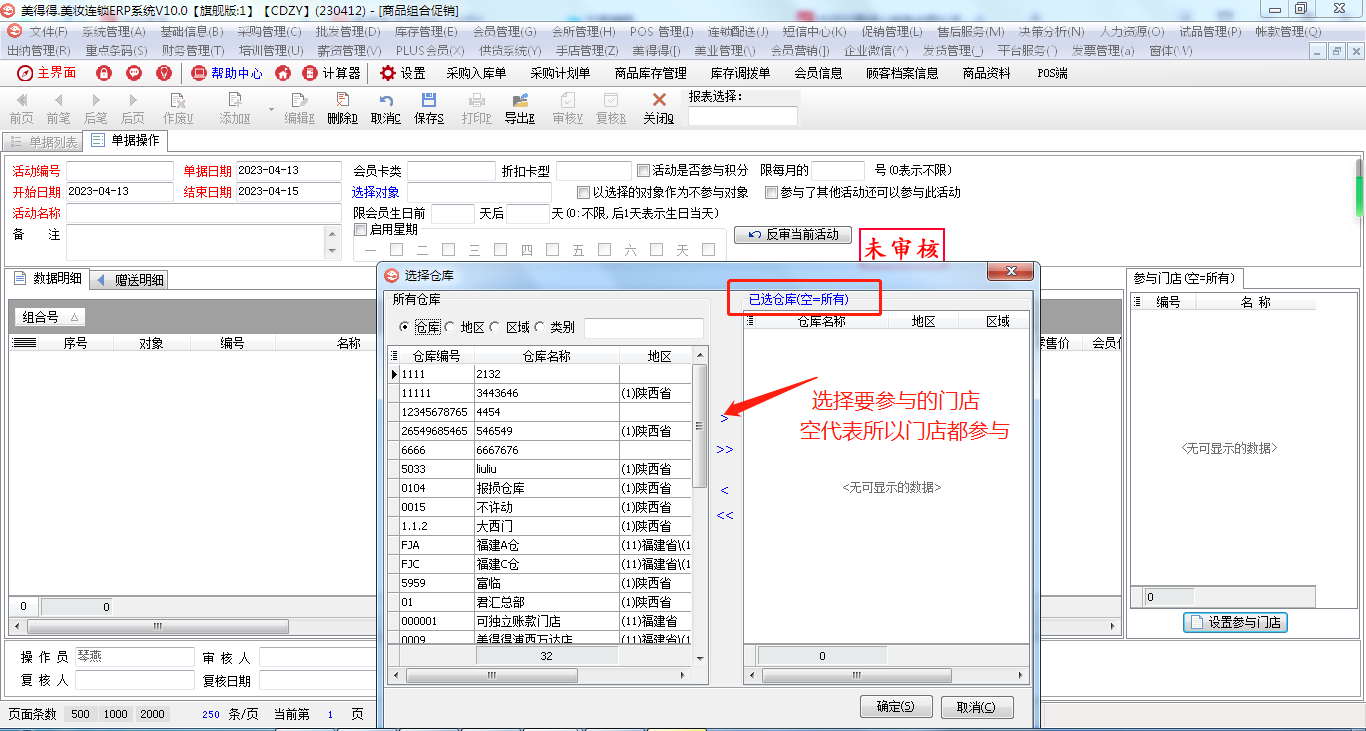Click the red home icon

(x=283, y=73)
